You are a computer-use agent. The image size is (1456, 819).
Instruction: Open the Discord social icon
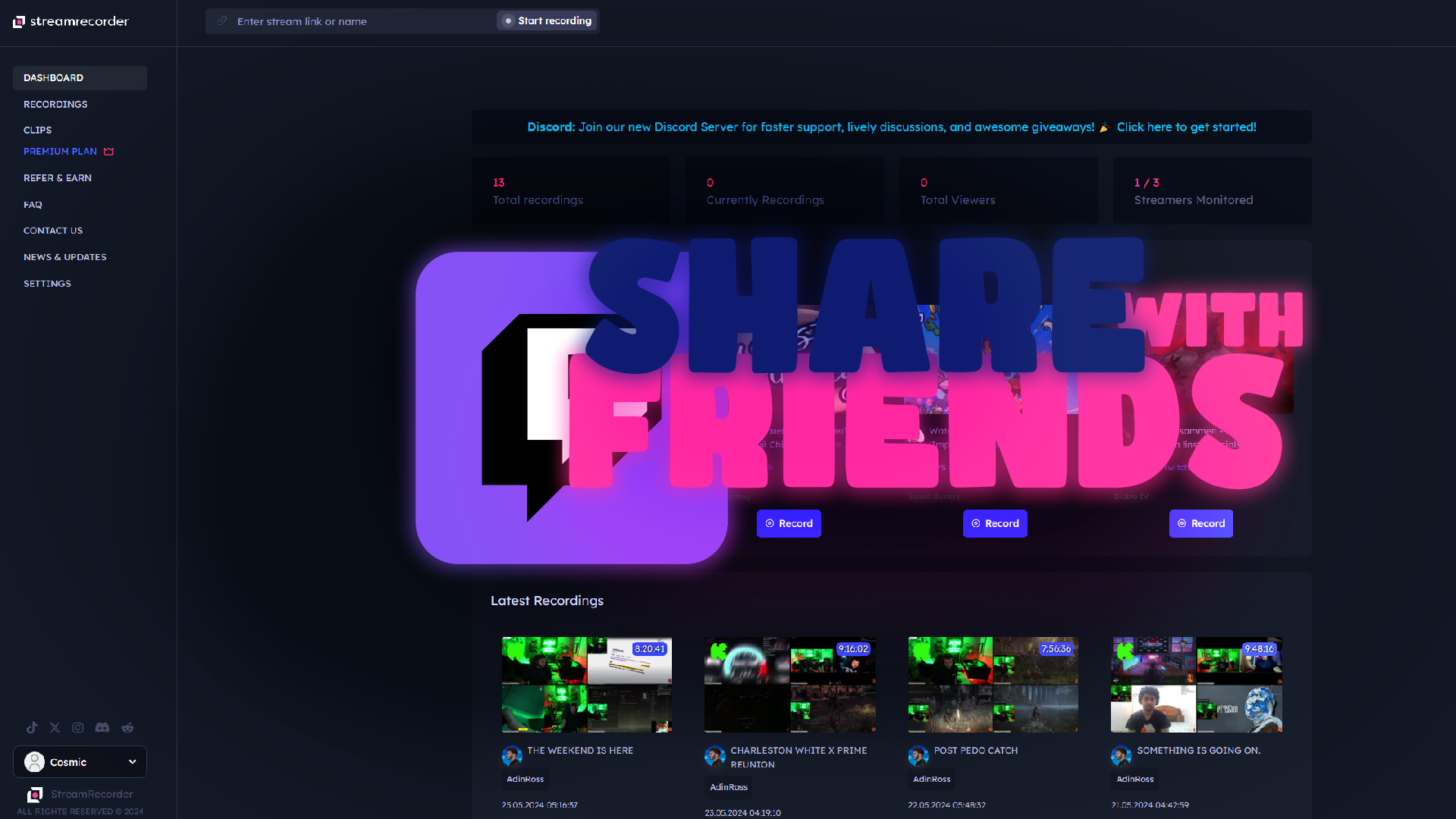pyautogui.click(x=102, y=727)
